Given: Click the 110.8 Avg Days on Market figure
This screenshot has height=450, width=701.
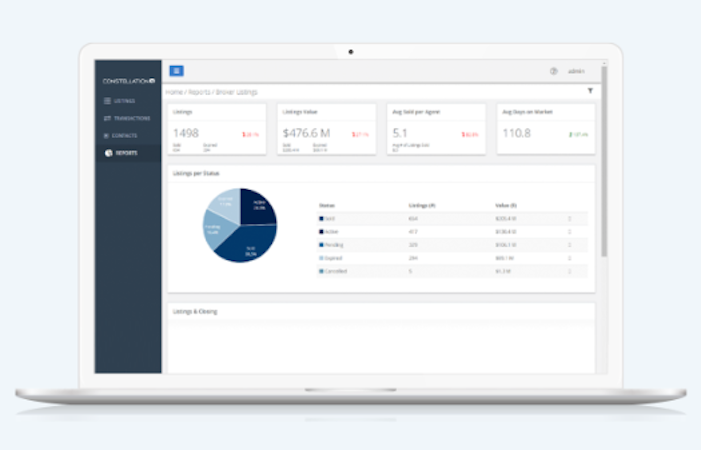Looking at the screenshot, I should (x=516, y=133).
